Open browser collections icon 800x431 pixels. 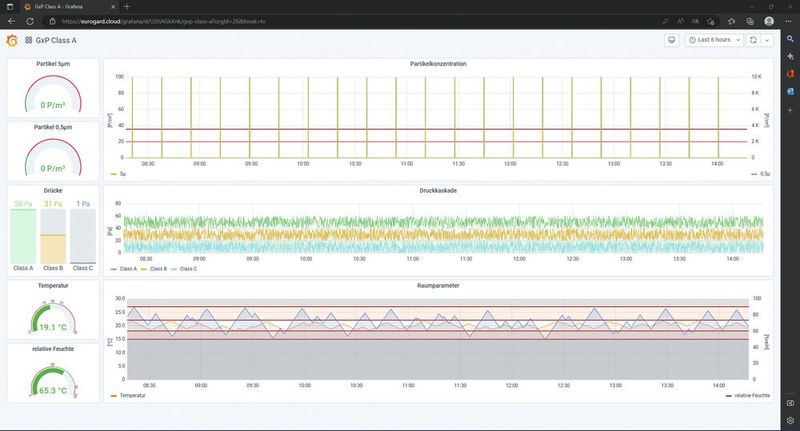point(750,21)
